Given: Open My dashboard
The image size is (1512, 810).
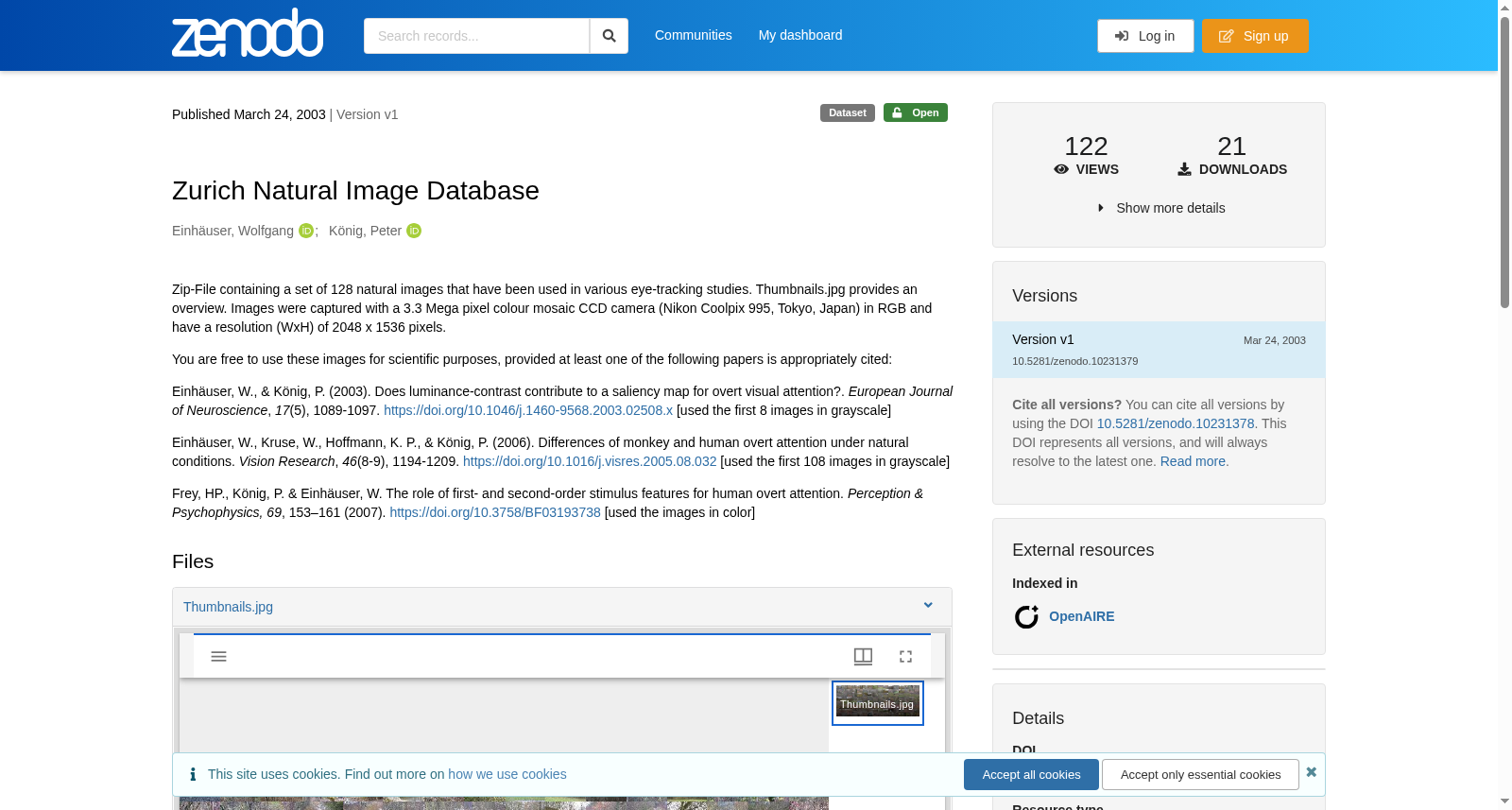Looking at the screenshot, I should (x=800, y=35).
